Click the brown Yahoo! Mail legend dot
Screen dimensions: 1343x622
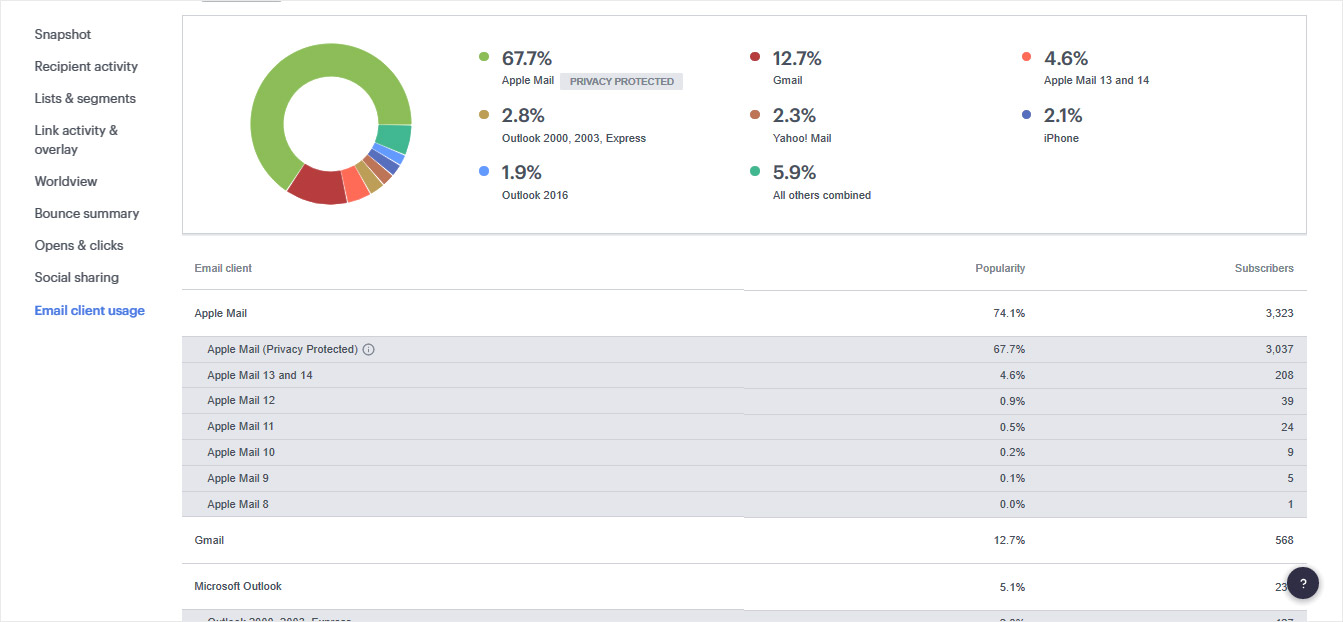click(755, 115)
